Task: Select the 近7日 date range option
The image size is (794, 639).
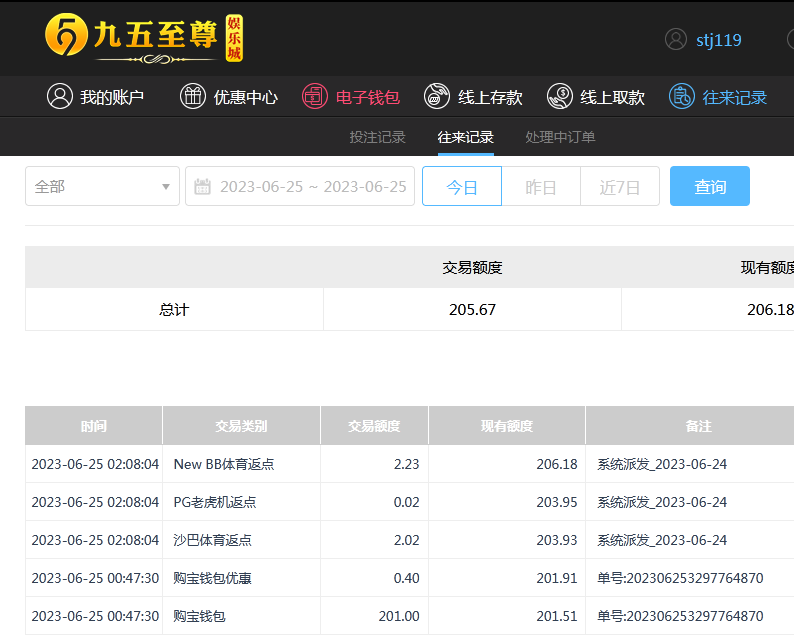Action: [620, 187]
